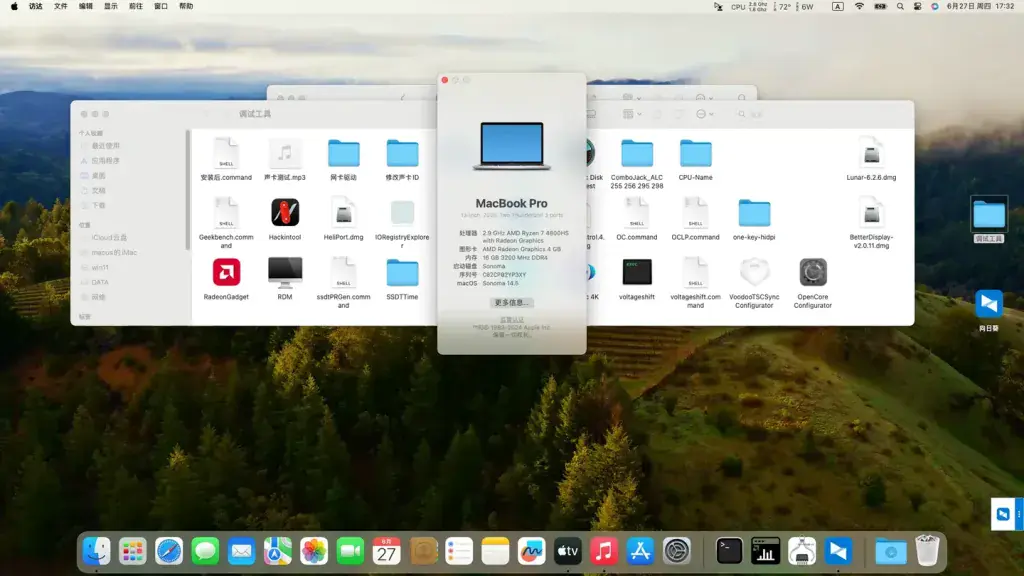Select the HeliPort.dmg file

pos(344,213)
